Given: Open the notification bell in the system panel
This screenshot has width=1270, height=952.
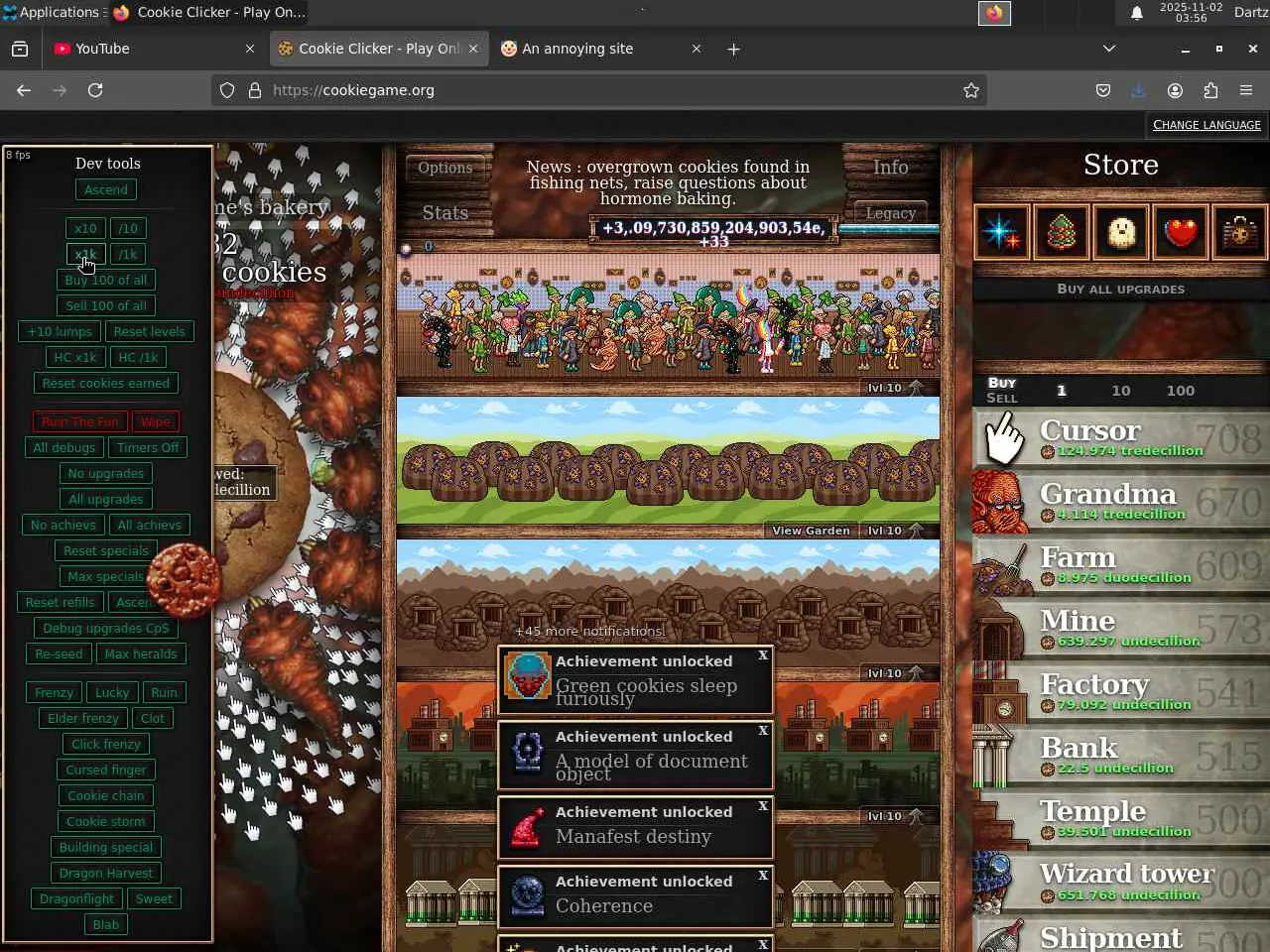Looking at the screenshot, I should [1137, 13].
